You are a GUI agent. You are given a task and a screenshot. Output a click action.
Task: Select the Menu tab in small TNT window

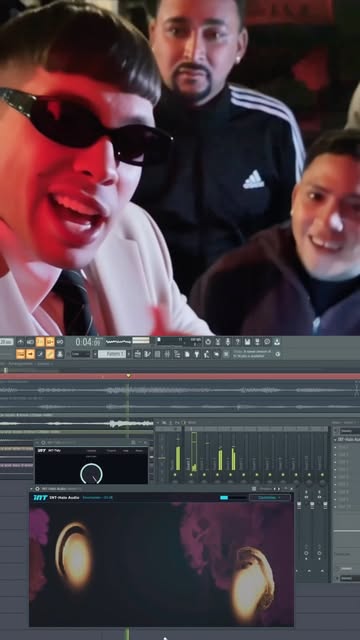coord(139,451)
